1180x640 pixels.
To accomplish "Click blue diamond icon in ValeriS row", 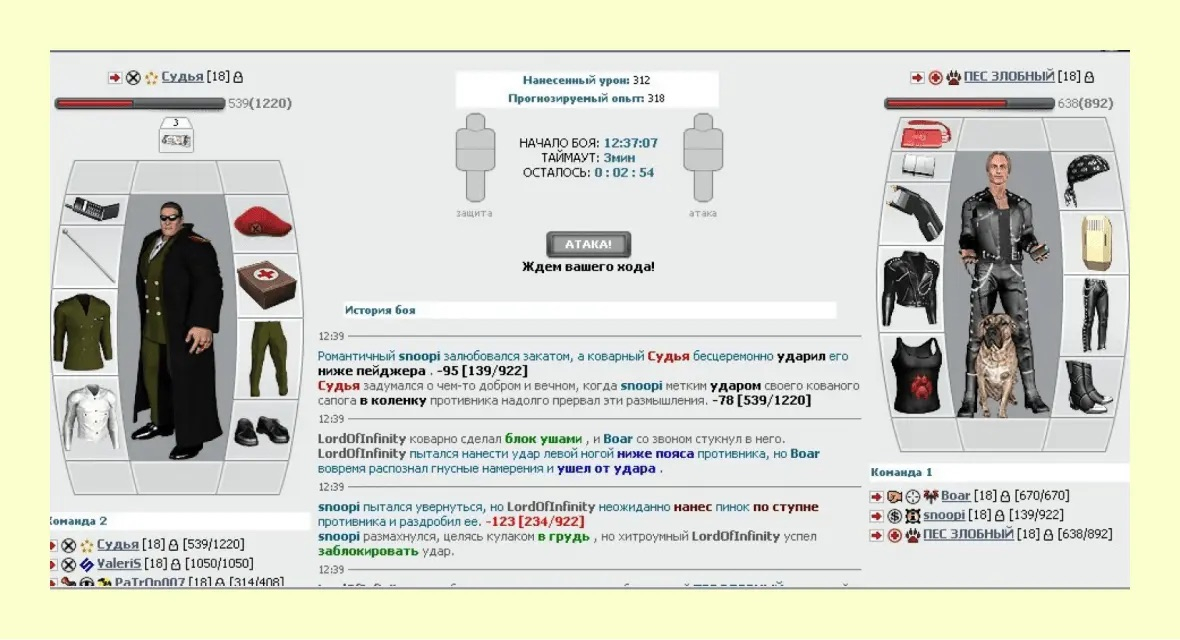I will click(x=87, y=564).
